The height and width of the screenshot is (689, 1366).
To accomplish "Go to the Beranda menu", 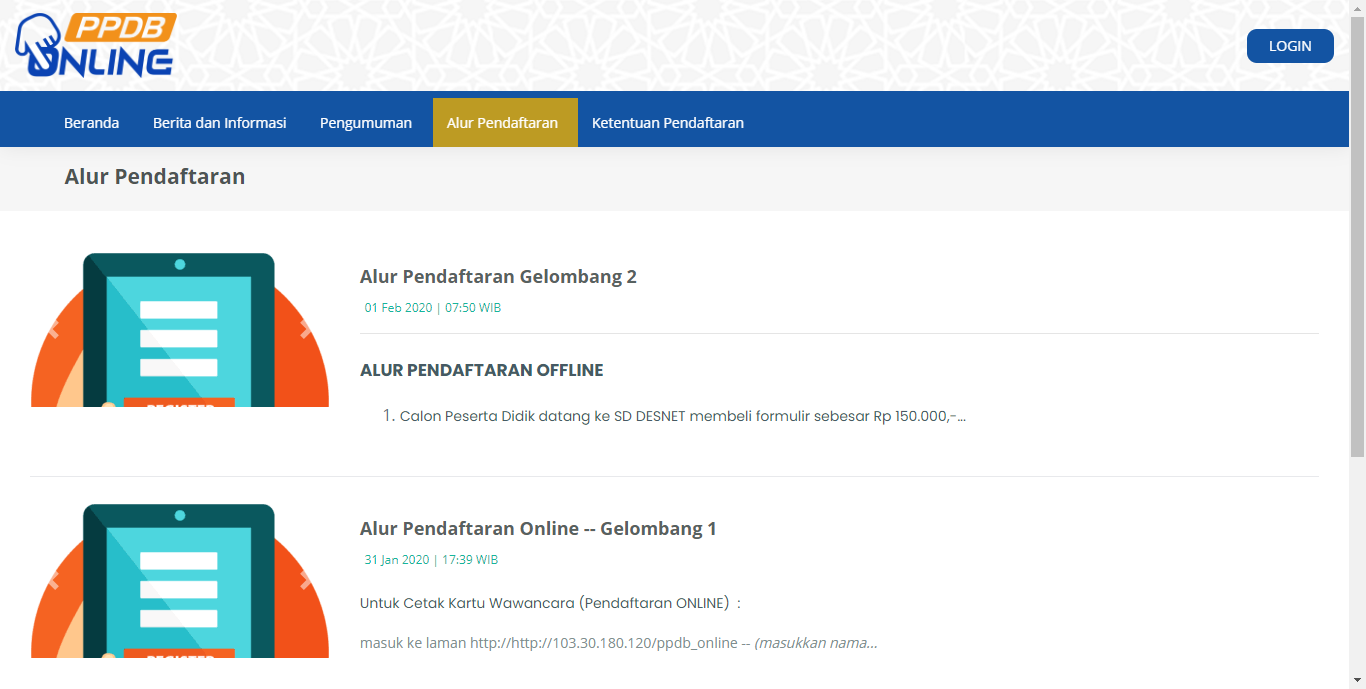I will tap(91, 123).
